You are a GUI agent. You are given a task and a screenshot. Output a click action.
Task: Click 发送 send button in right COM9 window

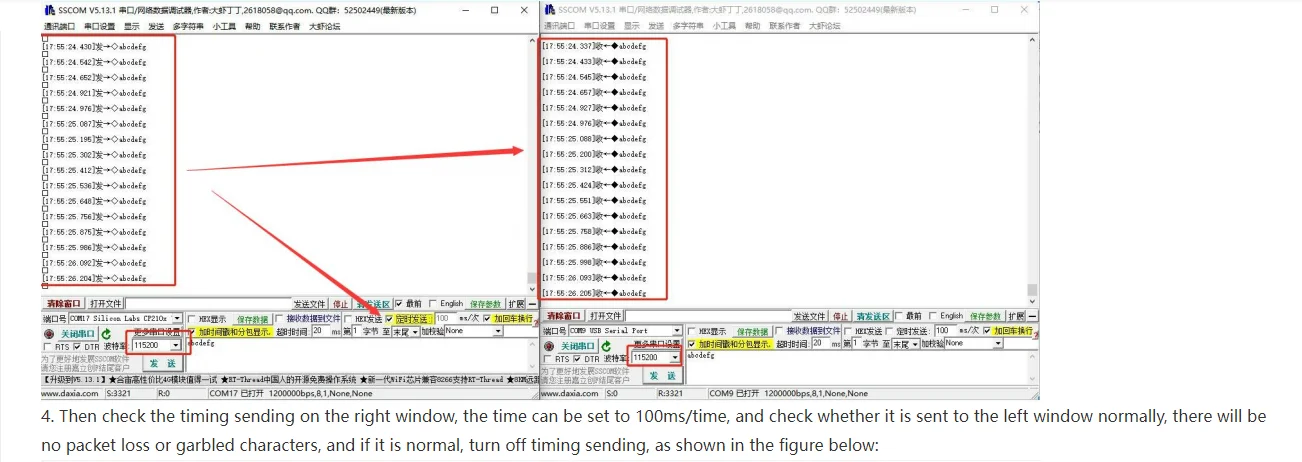point(663,375)
